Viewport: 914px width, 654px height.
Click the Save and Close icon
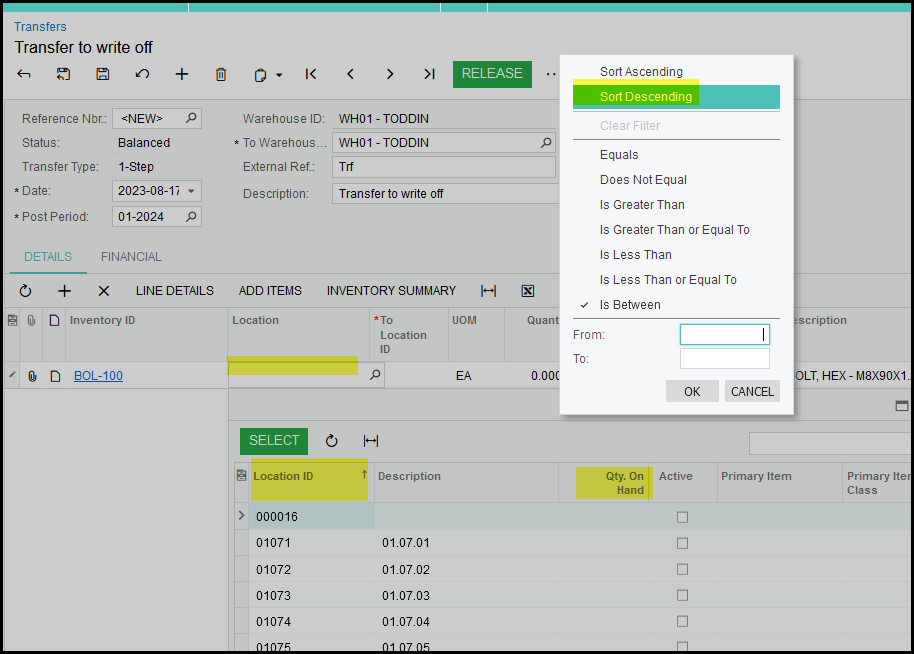tap(63, 74)
